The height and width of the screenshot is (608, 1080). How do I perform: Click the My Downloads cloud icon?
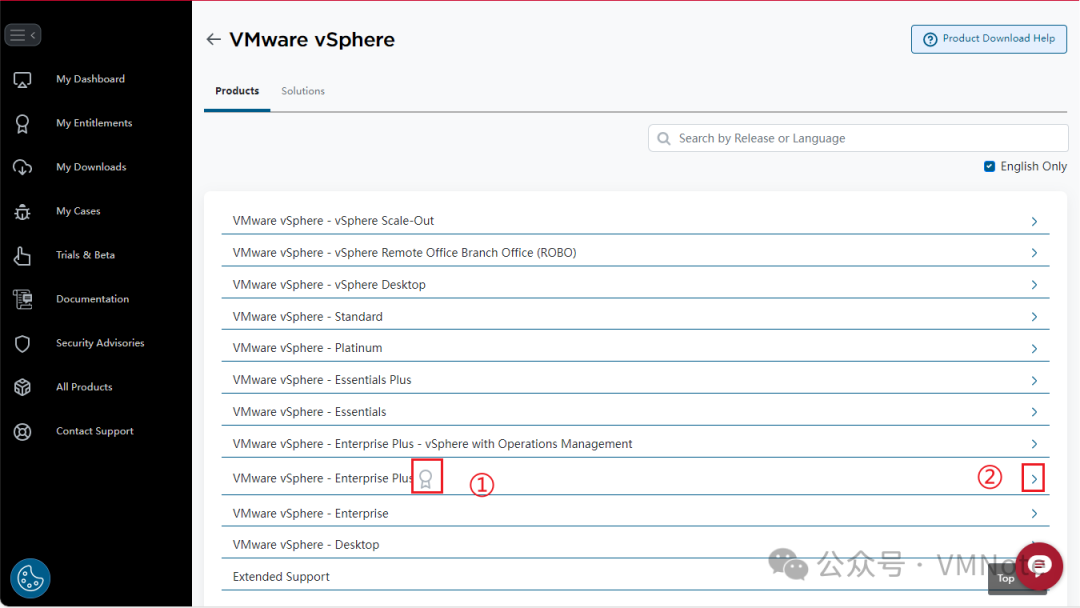[22, 167]
